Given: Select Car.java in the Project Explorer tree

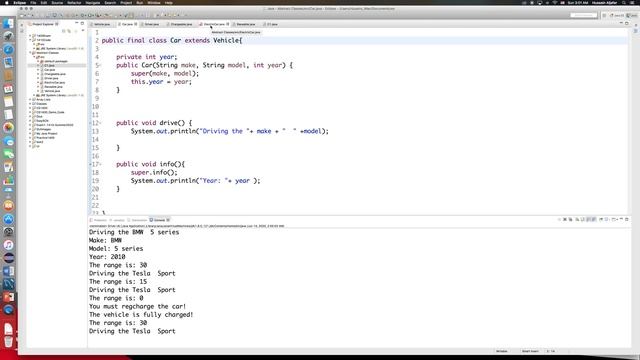Looking at the screenshot, I should pos(49,70).
